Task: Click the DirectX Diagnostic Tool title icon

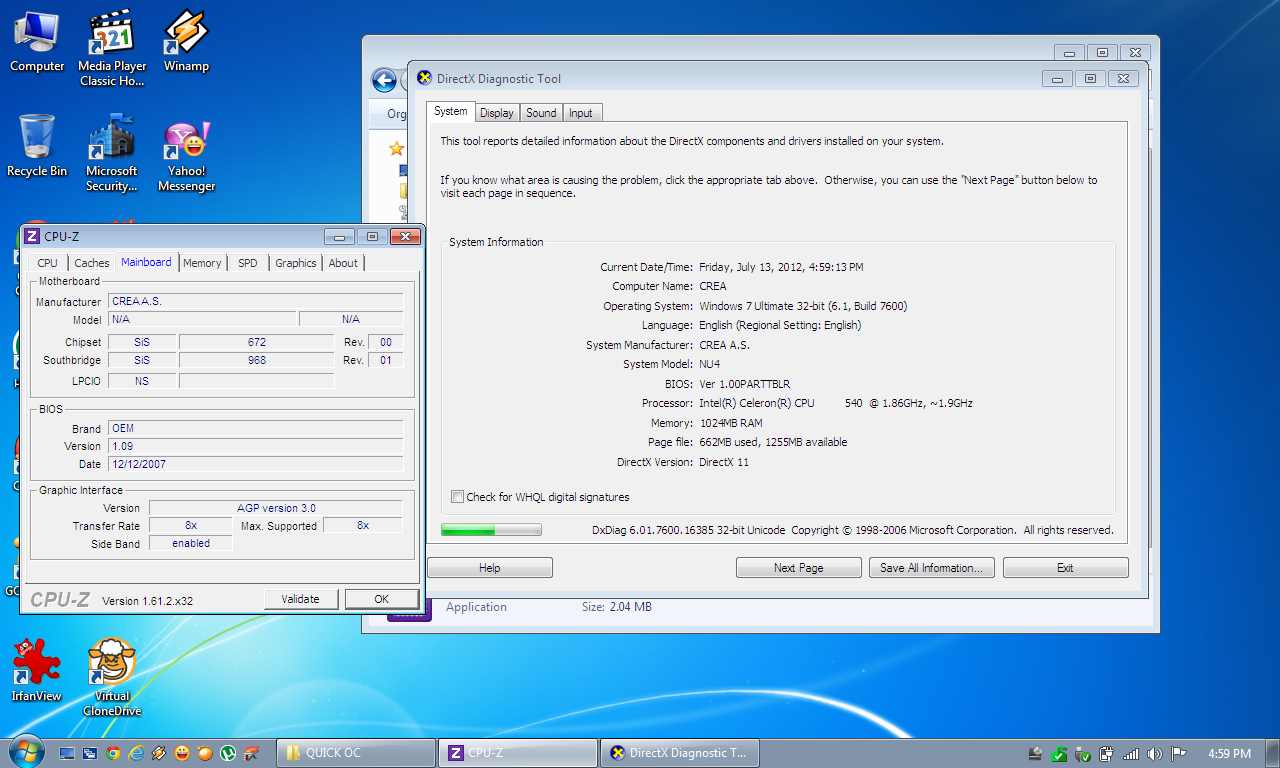Action: (x=423, y=78)
